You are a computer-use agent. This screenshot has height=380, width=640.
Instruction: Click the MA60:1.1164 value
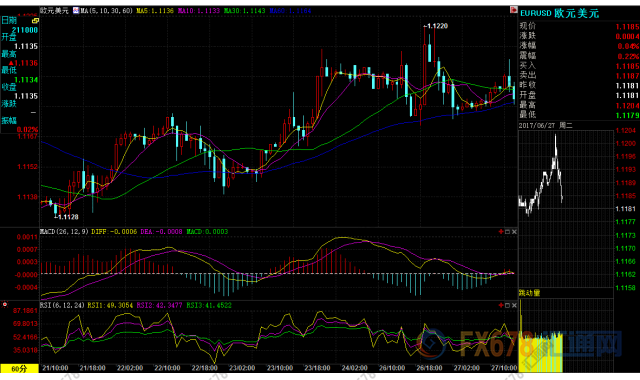290,11
